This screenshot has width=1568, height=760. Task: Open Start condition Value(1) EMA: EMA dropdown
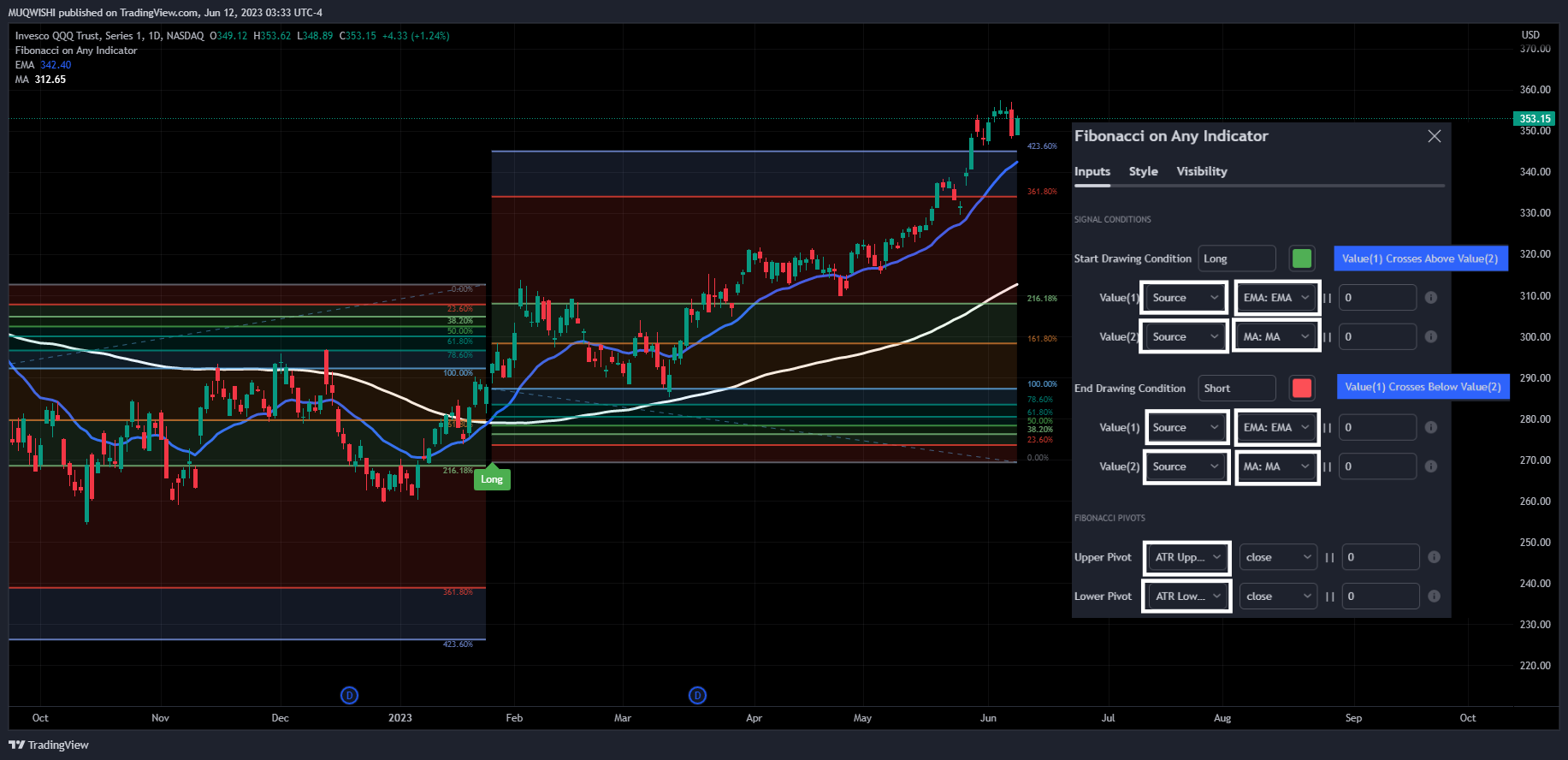point(1276,298)
